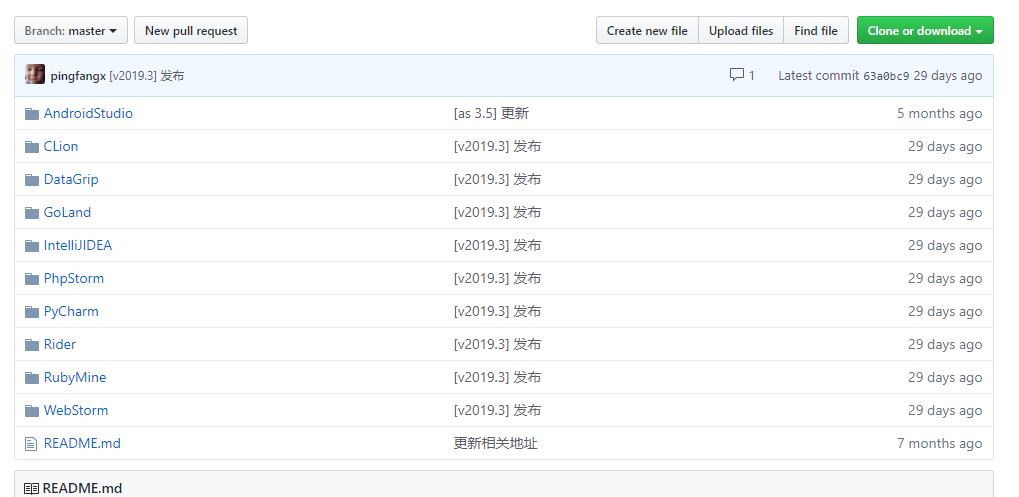
Task: Click the WebStorm folder icon
Action: tap(32, 411)
